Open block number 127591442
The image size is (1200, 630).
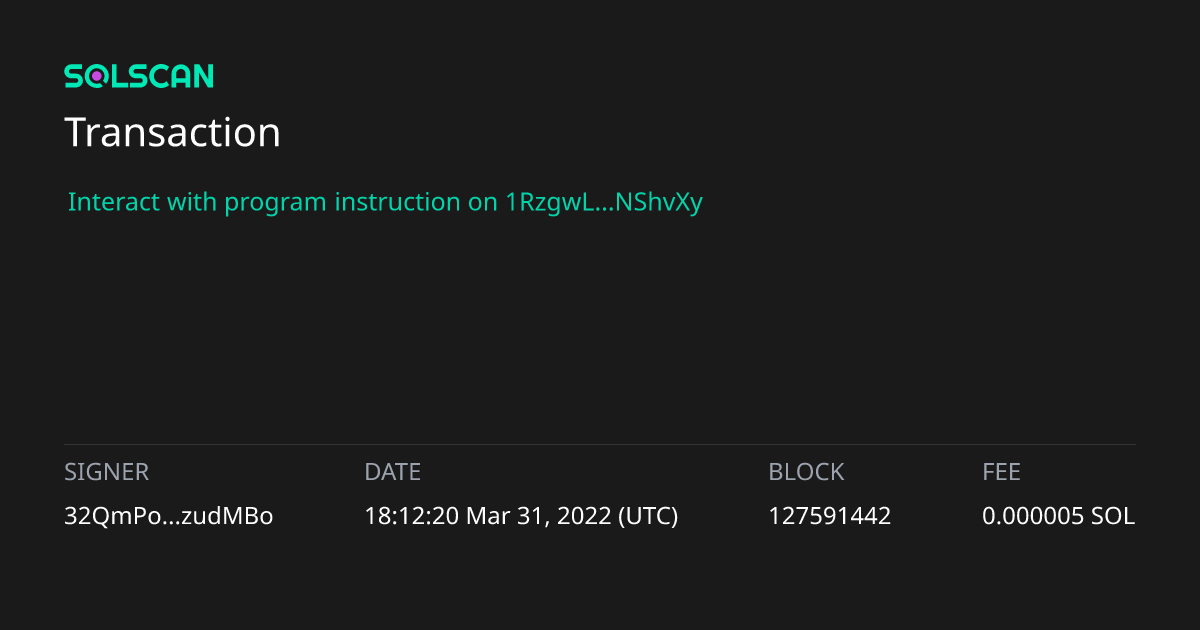pyautogui.click(x=829, y=516)
